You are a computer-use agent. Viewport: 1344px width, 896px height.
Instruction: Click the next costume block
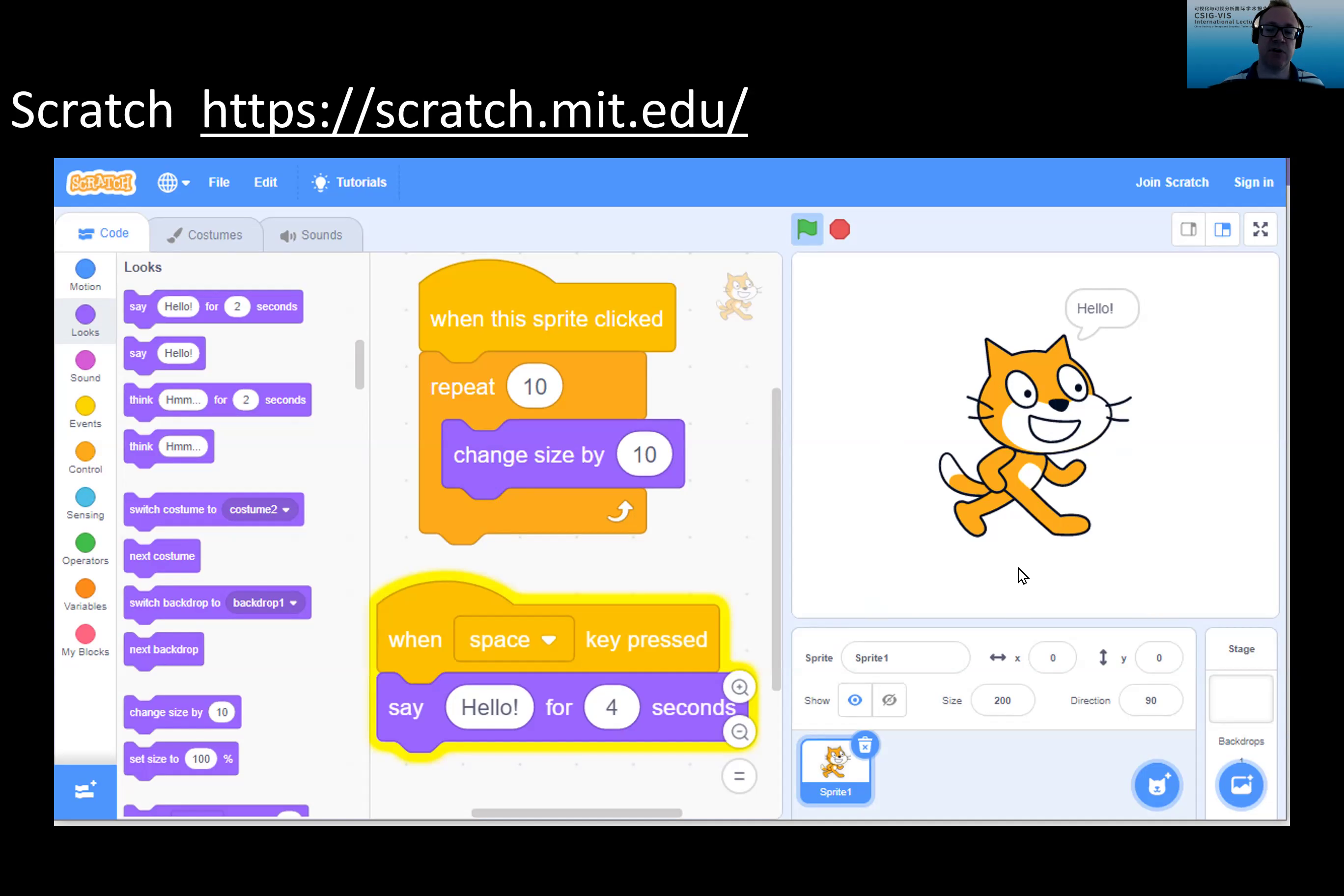(162, 557)
